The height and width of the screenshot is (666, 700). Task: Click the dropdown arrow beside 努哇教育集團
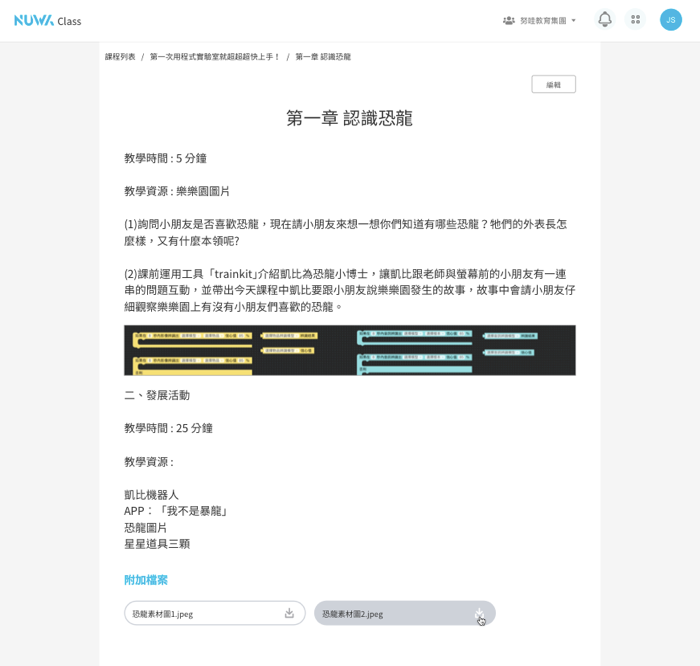pos(574,20)
